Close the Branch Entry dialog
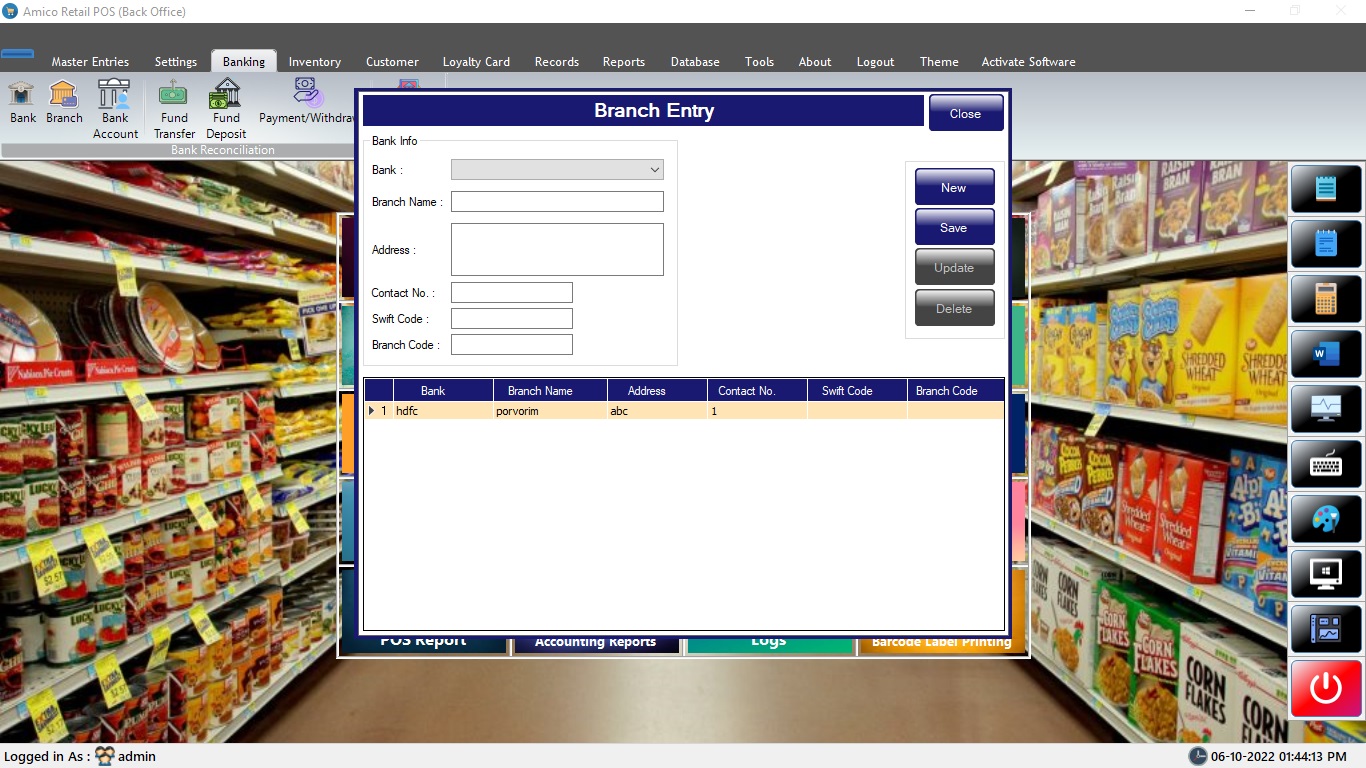 click(x=965, y=113)
